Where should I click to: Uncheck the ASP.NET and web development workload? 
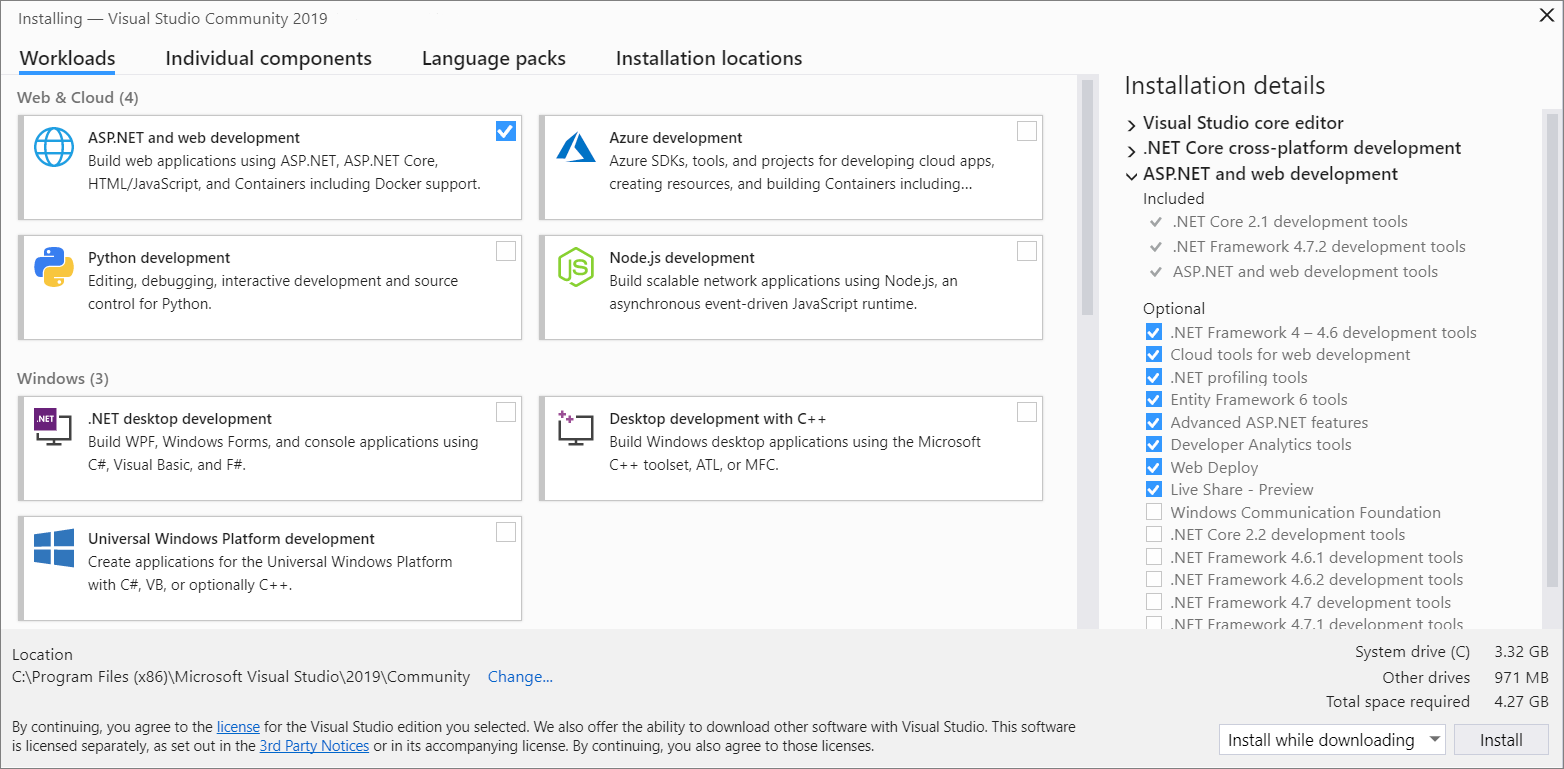pos(506,131)
